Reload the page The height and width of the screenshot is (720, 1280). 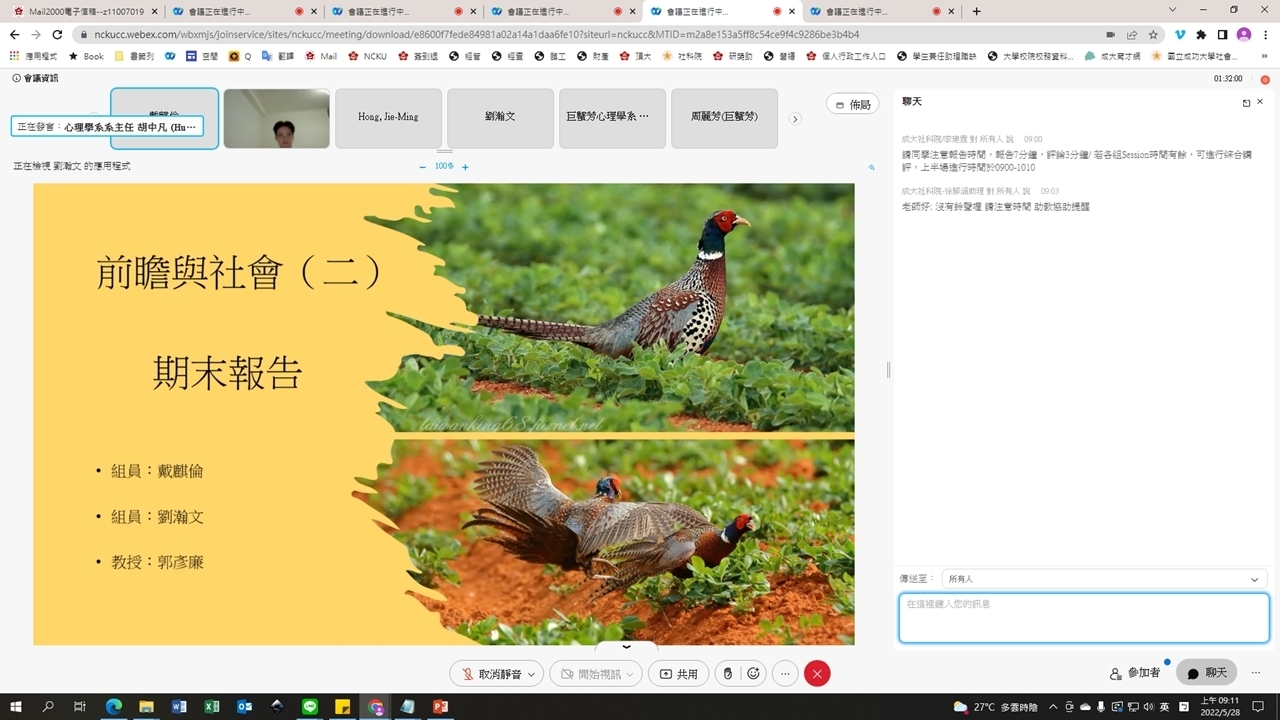coord(57,34)
